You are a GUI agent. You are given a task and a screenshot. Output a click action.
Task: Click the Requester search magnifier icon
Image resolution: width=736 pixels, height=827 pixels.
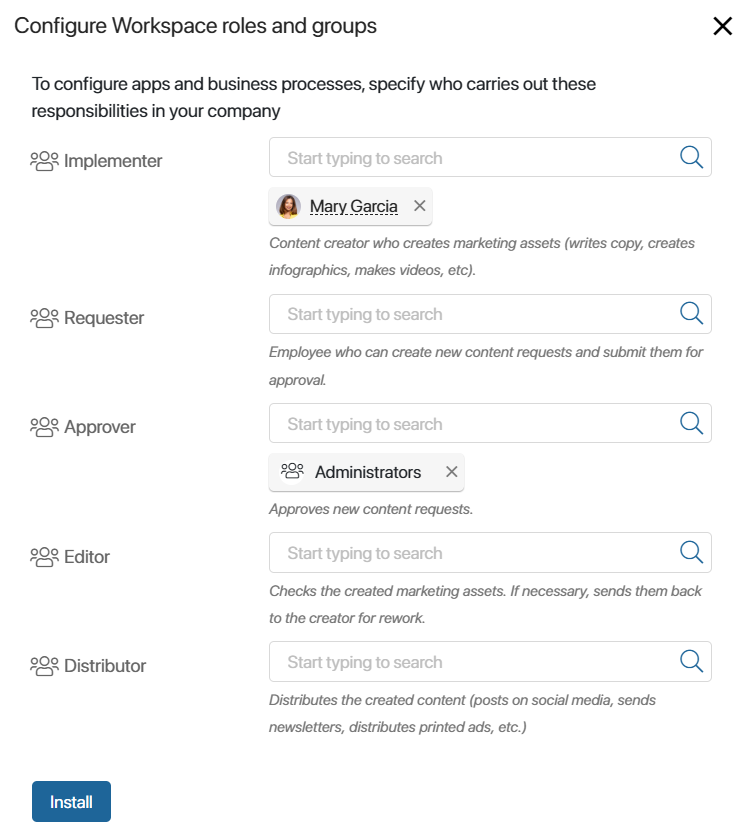pyautogui.click(x=691, y=313)
